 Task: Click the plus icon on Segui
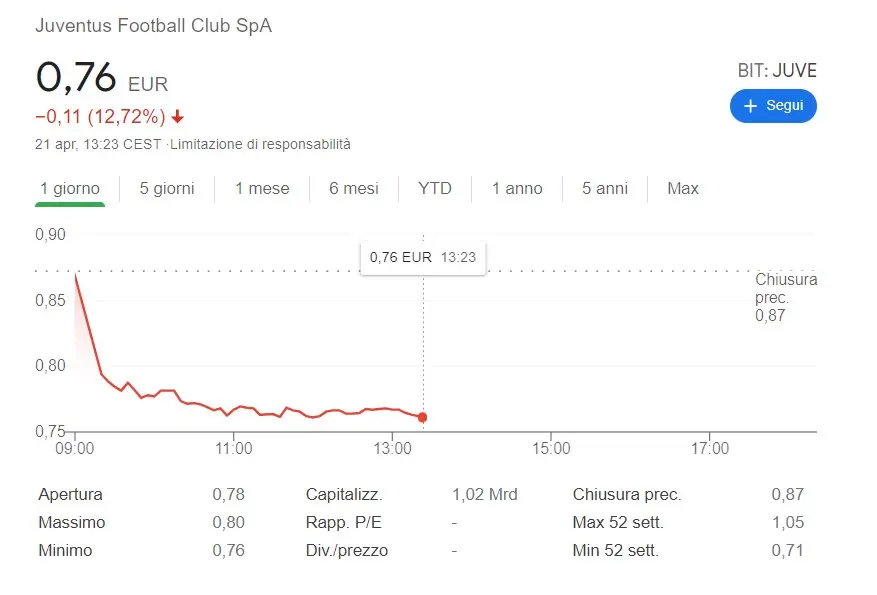(751, 106)
